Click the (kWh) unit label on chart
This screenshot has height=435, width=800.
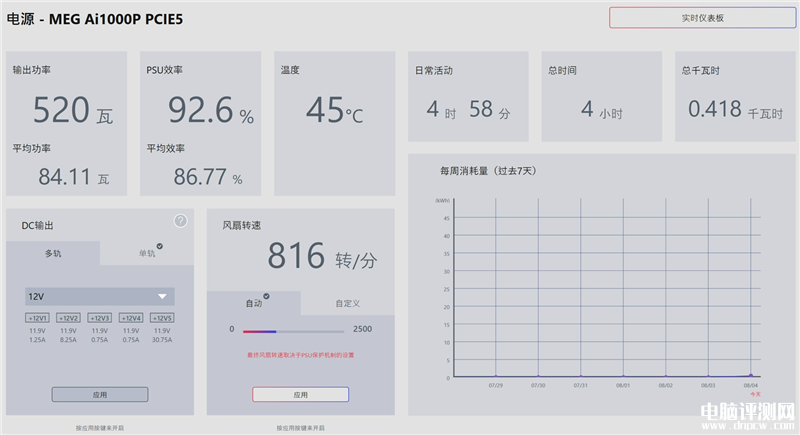[x=442, y=200]
